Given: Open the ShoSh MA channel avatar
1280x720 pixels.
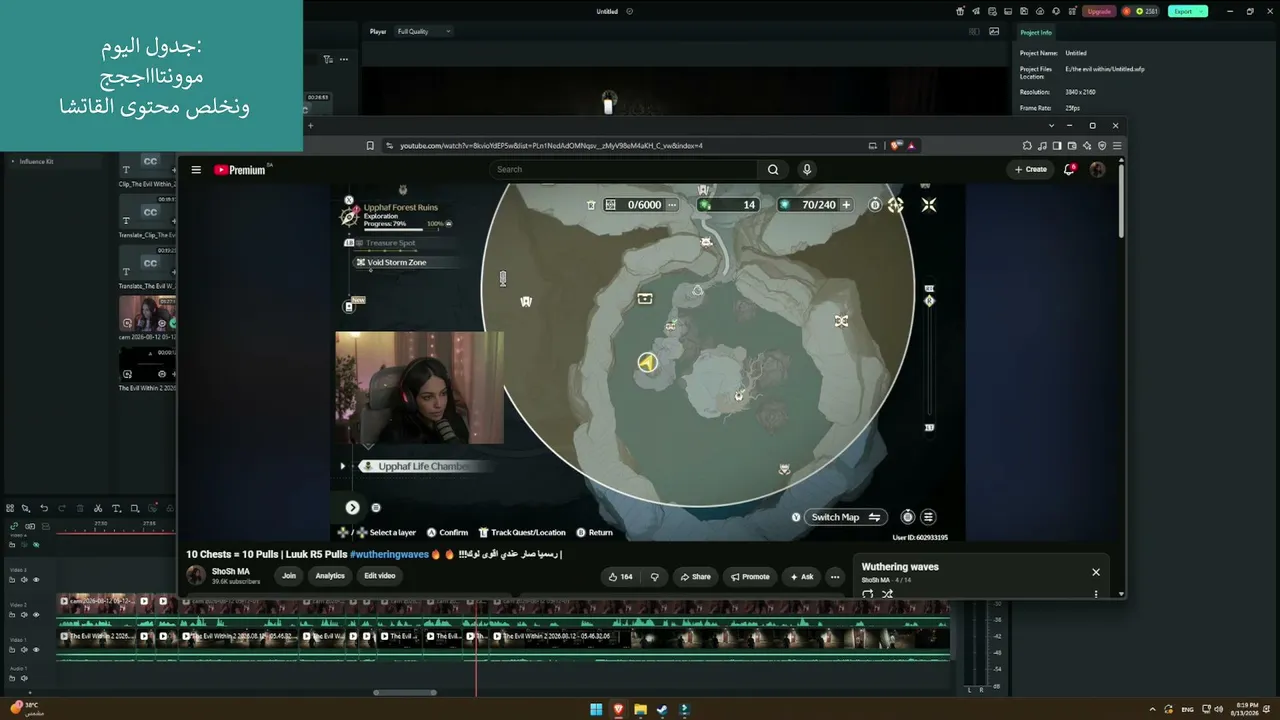Looking at the screenshot, I should click(196, 576).
